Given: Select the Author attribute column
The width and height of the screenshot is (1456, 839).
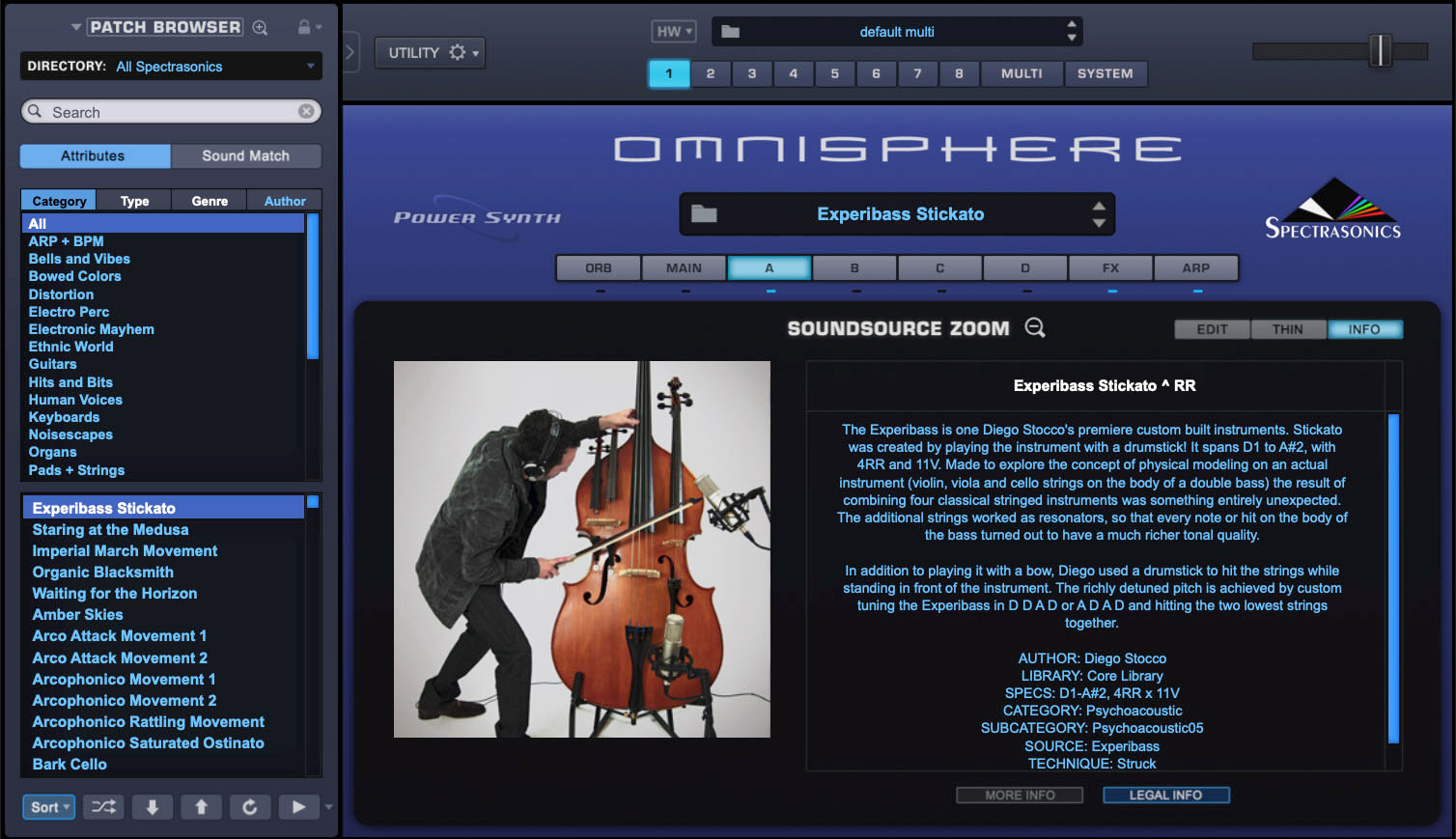Looking at the screenshot, I should [x=285, y=201].
